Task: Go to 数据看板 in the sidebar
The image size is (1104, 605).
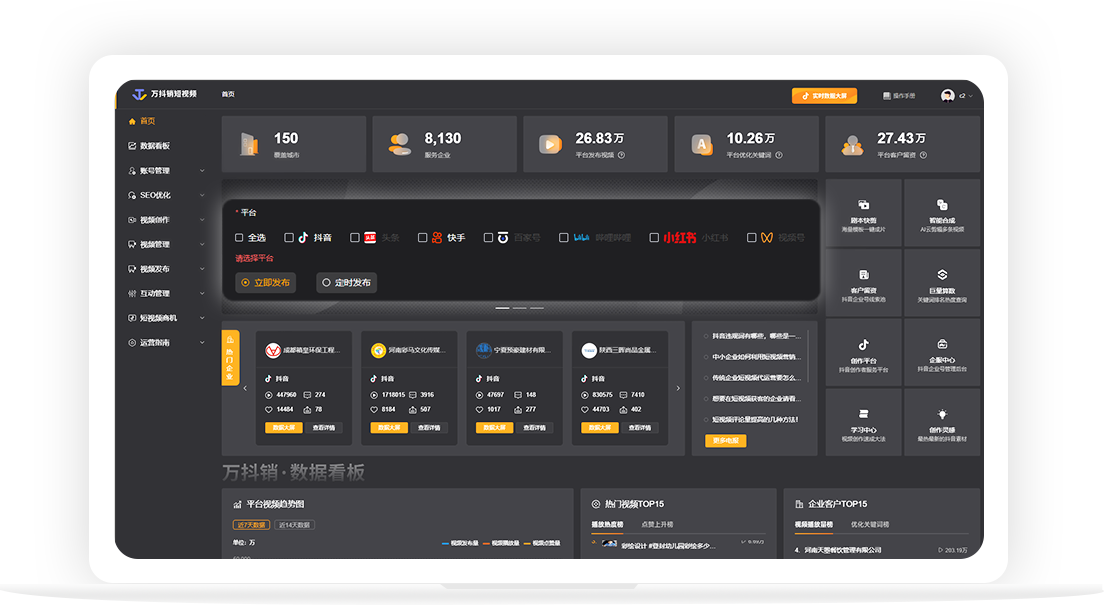Action: coord(154,146)
